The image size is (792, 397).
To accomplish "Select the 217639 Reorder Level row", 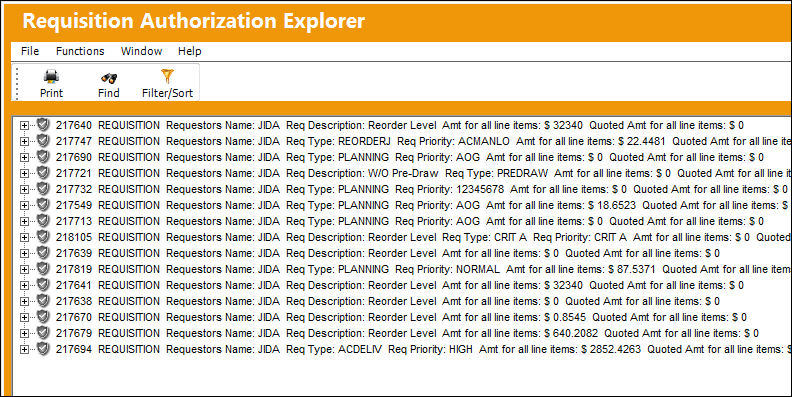I will click(387, 253).
